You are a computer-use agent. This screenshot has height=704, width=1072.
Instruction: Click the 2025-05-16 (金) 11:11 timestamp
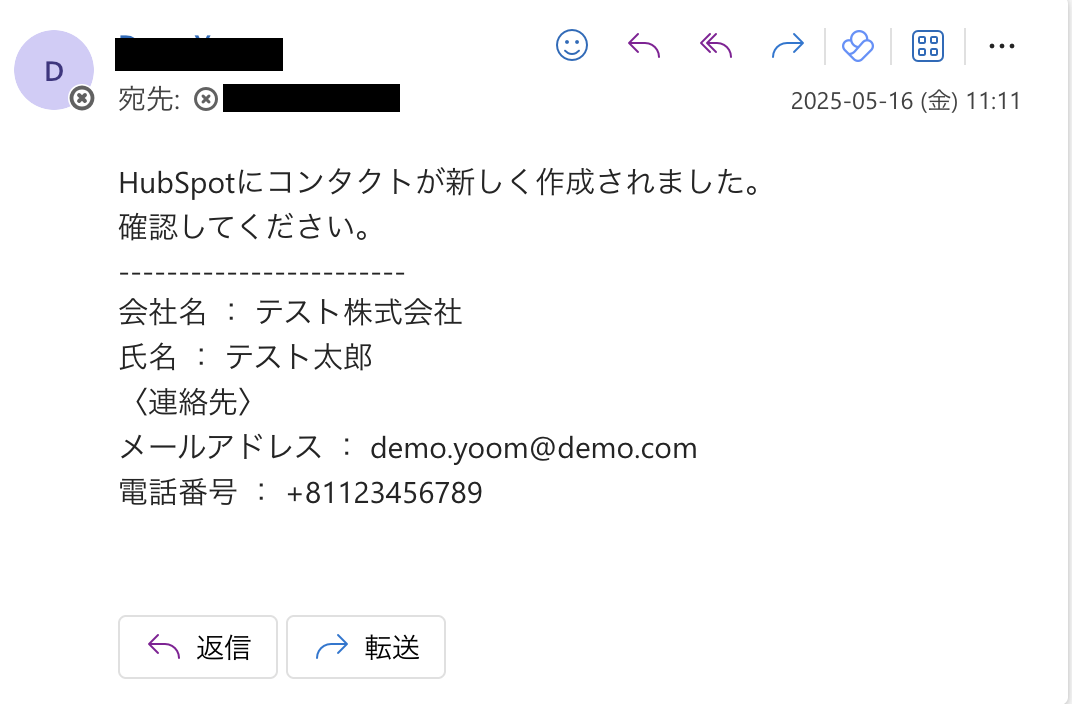(904, 101)
